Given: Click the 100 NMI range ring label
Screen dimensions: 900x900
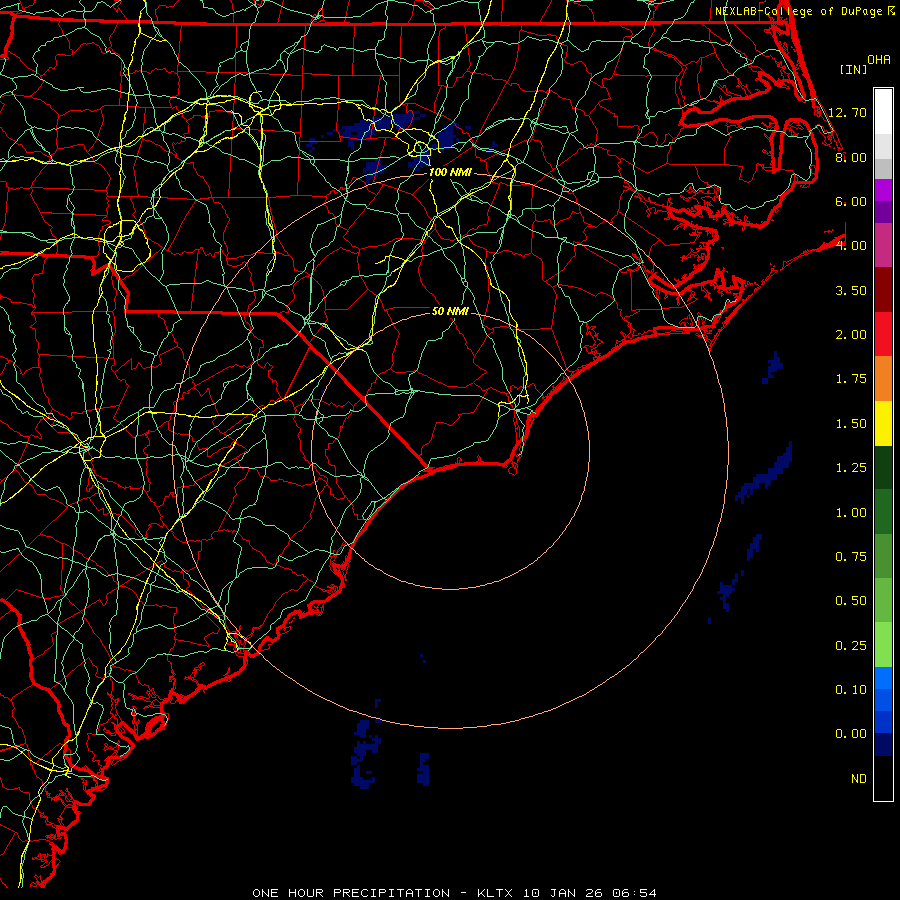Looking at the screenshot, I should tap(451, 172).
